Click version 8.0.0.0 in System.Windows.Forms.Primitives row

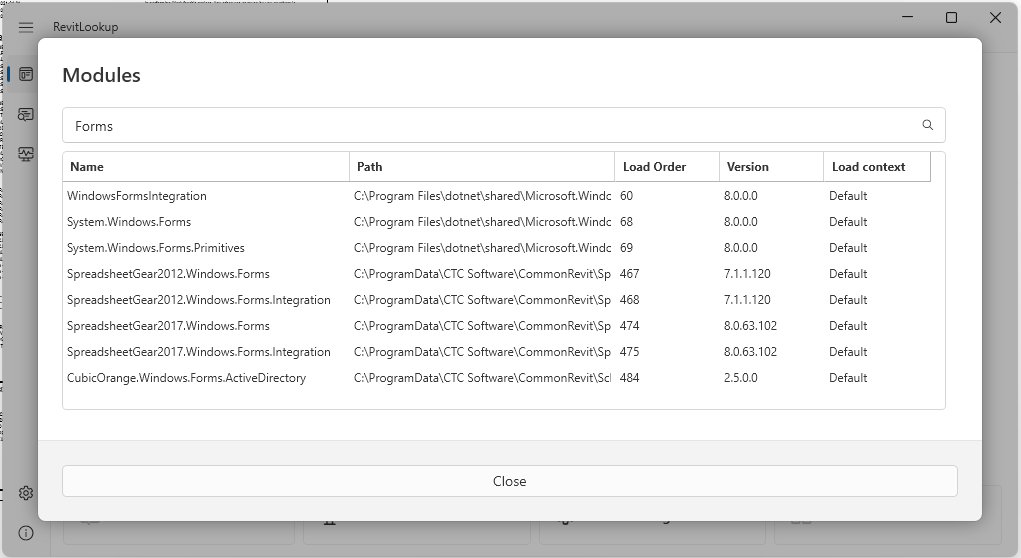tap(740, 248)
